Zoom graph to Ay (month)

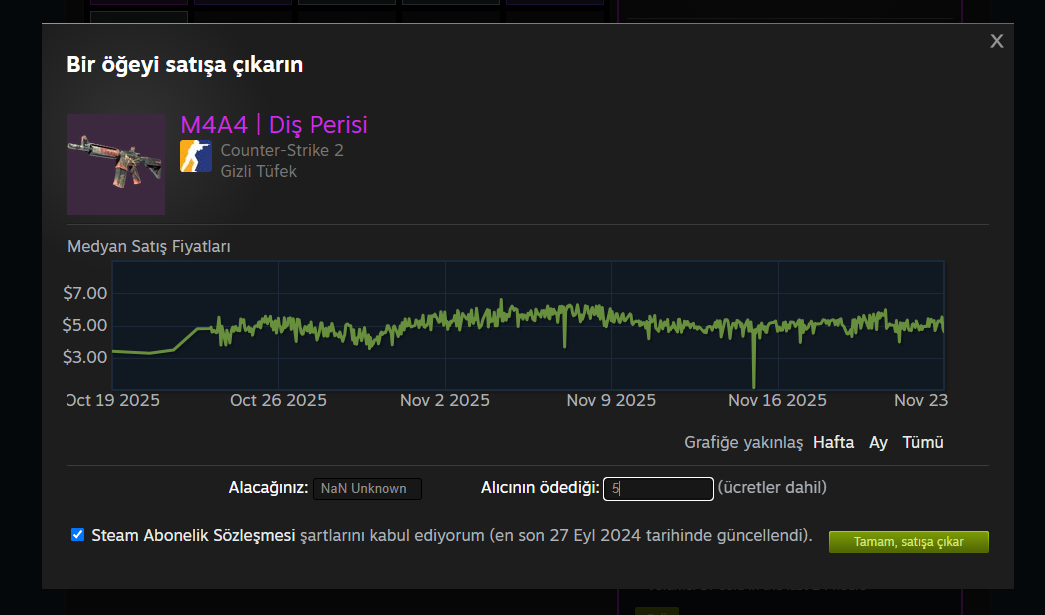tap(878, 442)
